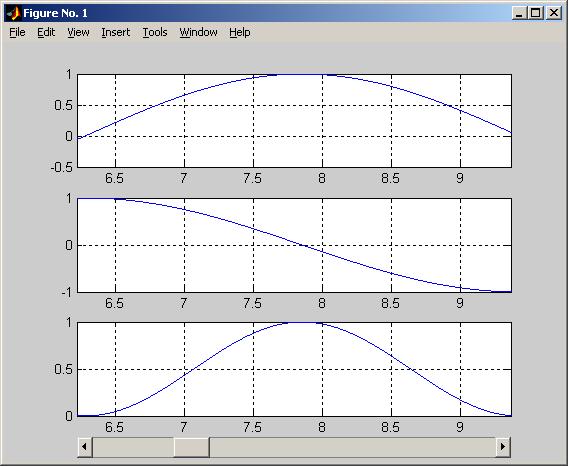
Task: Click scrollbar track right of the thumb
Action: 352,447
